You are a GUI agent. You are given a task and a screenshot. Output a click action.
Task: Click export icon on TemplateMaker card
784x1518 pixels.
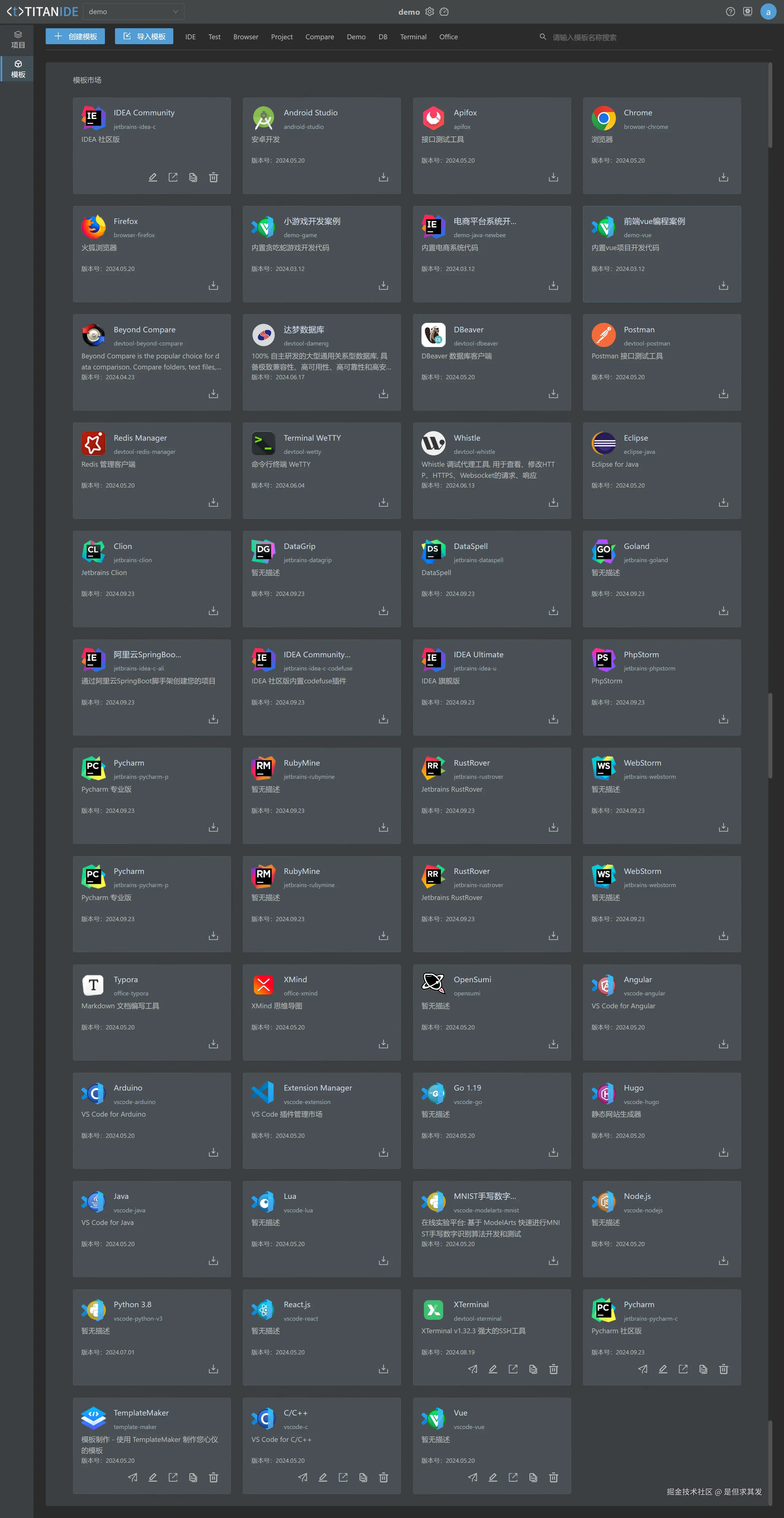173,1477
